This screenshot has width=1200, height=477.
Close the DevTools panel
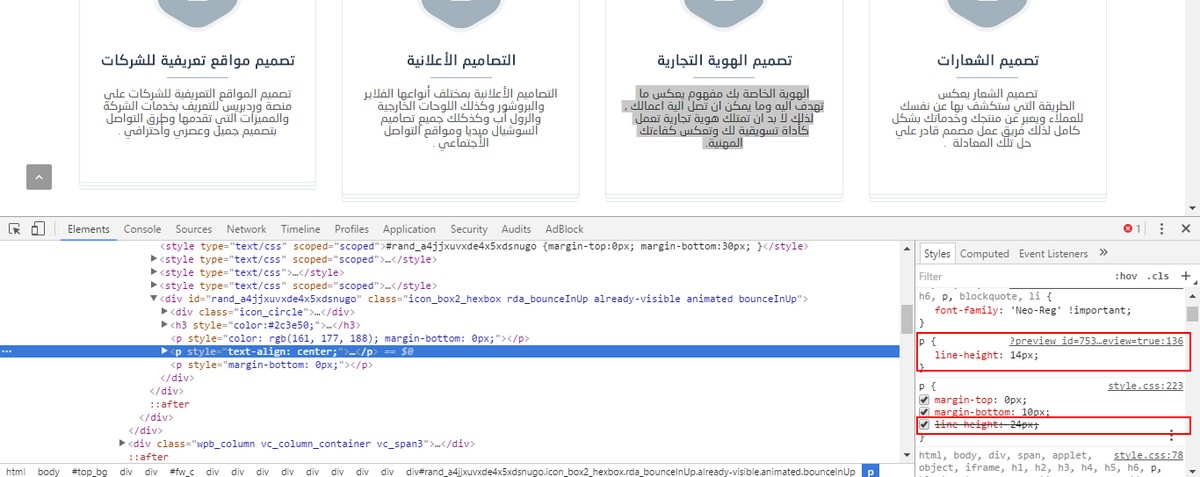(x=1187, y=229)
